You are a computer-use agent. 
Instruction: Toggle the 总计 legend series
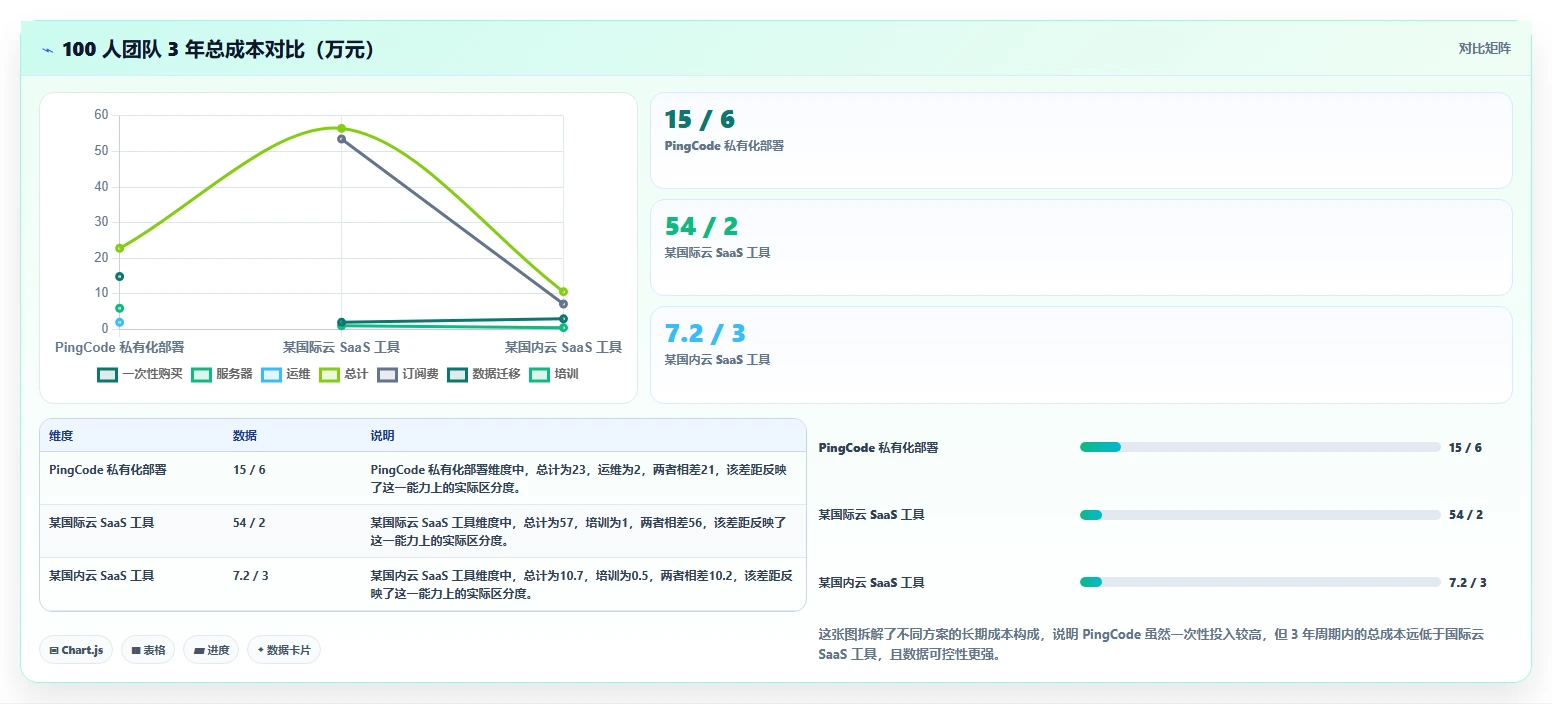344,374
